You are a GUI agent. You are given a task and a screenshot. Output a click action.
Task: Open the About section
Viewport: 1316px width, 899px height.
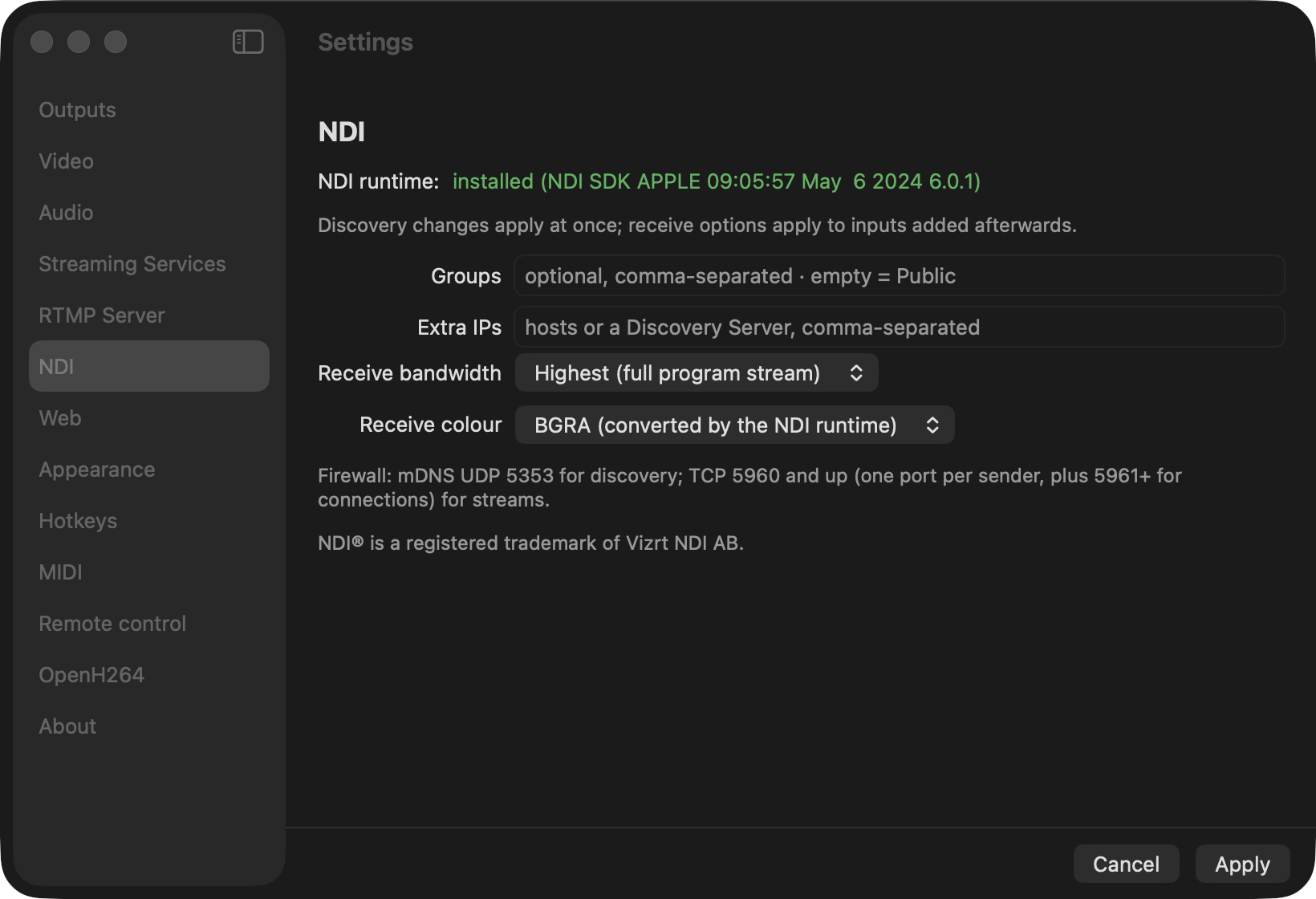point(148,726)
